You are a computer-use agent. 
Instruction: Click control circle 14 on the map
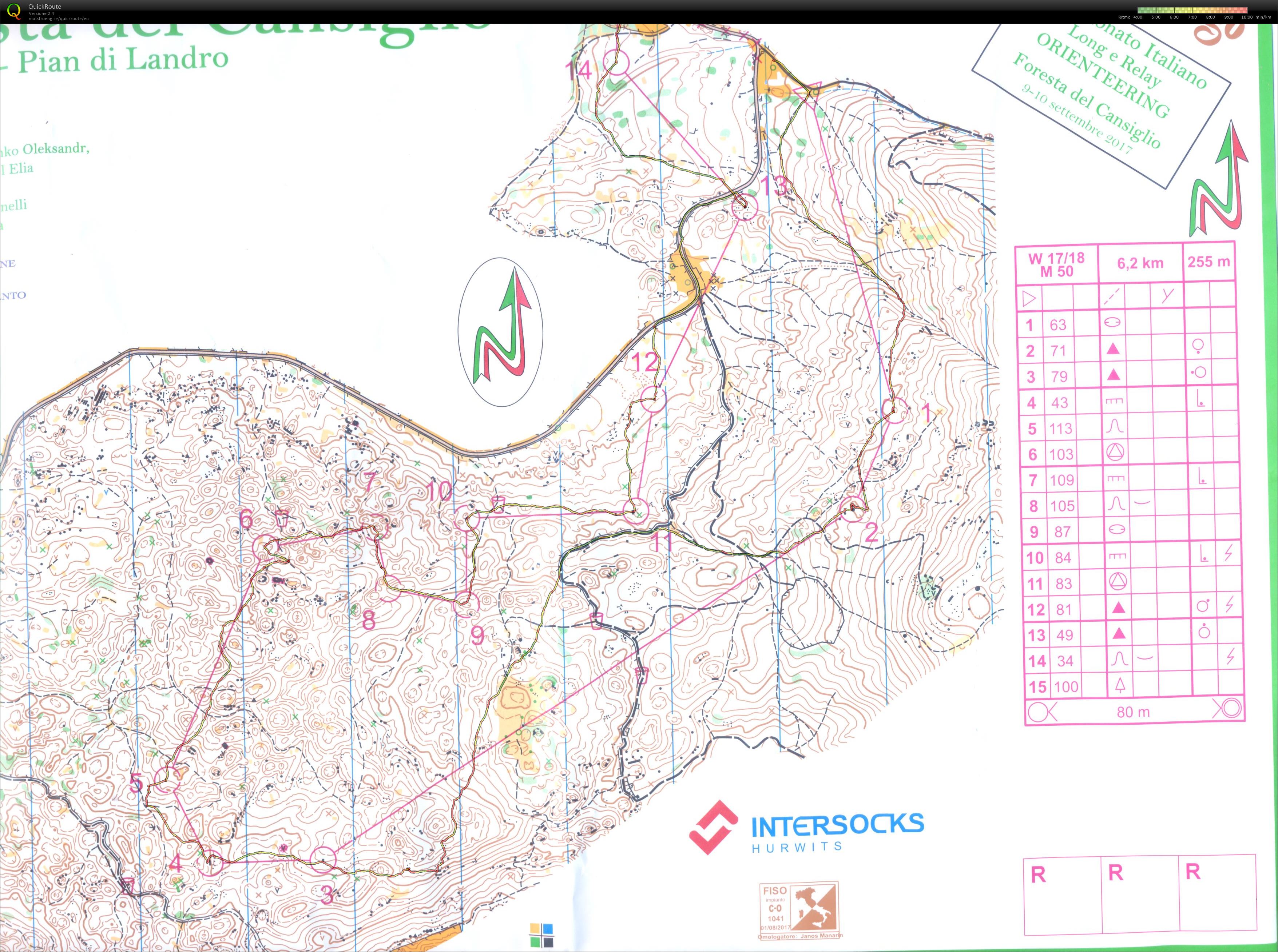click(x=616, y=62)
